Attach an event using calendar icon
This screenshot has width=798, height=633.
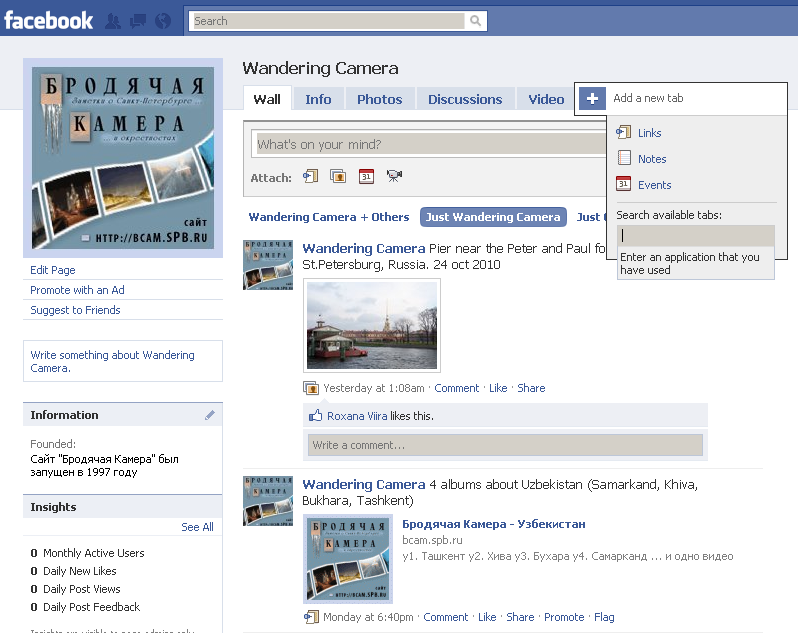(366, 176)
